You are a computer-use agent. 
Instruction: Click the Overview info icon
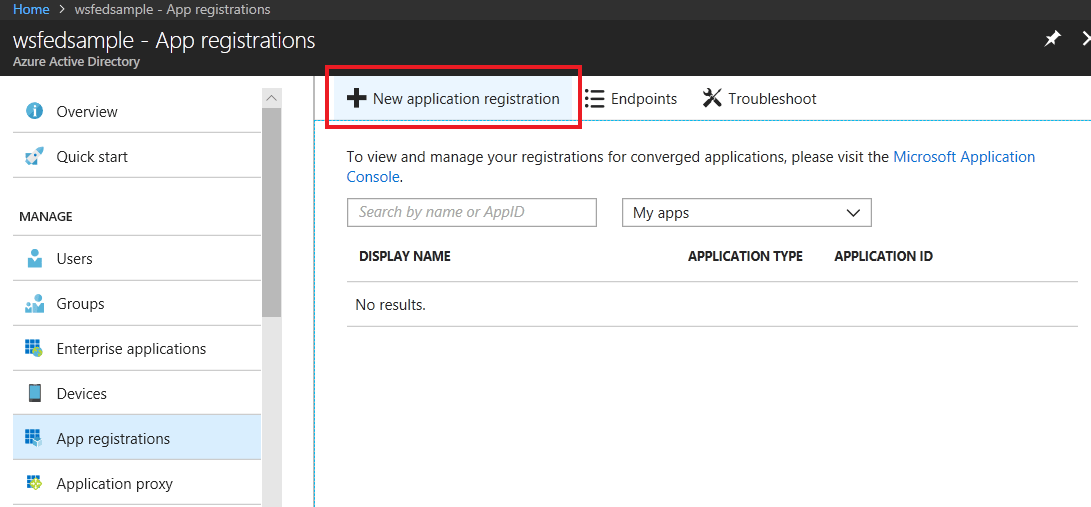[34, 111]
